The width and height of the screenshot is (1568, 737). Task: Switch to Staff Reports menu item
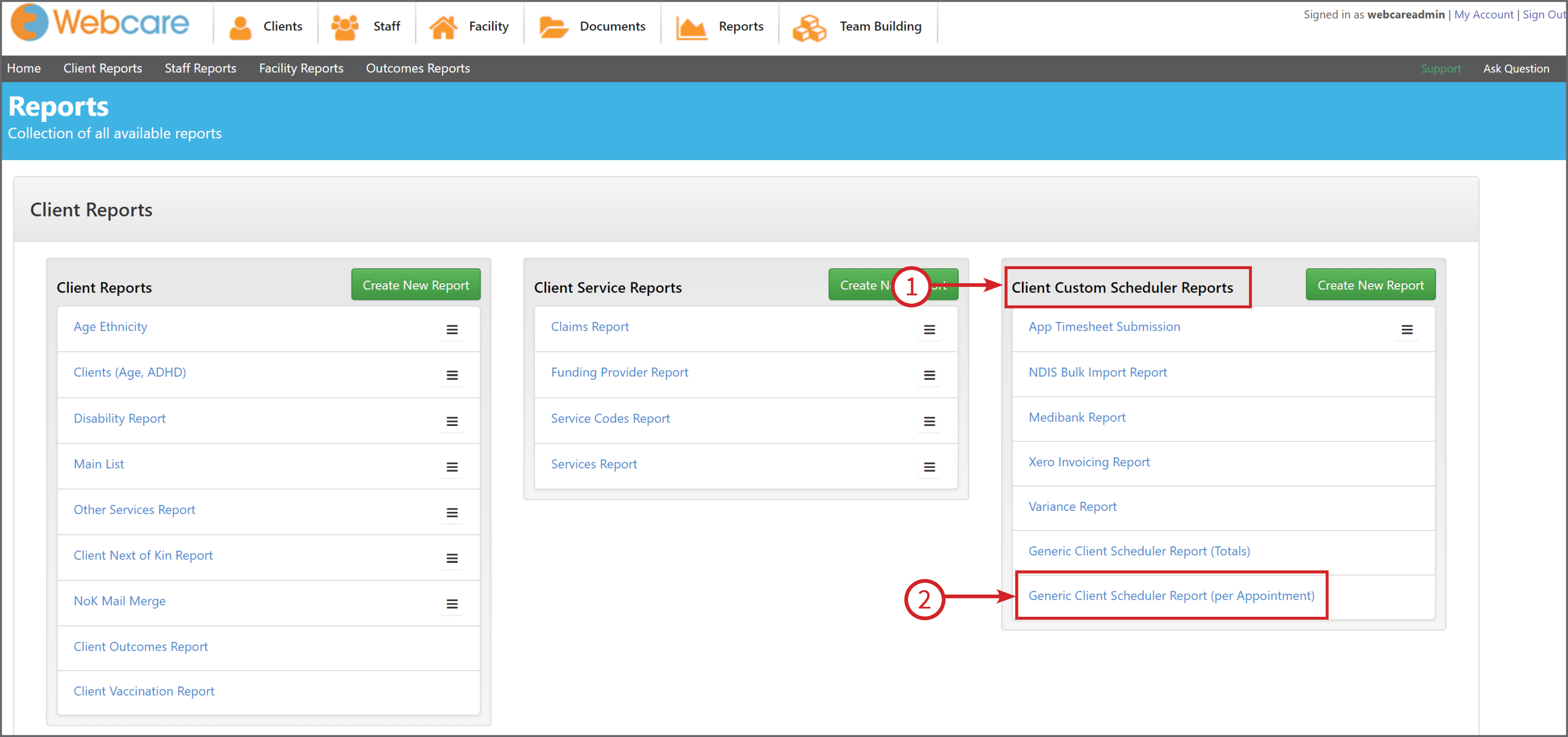200,68
